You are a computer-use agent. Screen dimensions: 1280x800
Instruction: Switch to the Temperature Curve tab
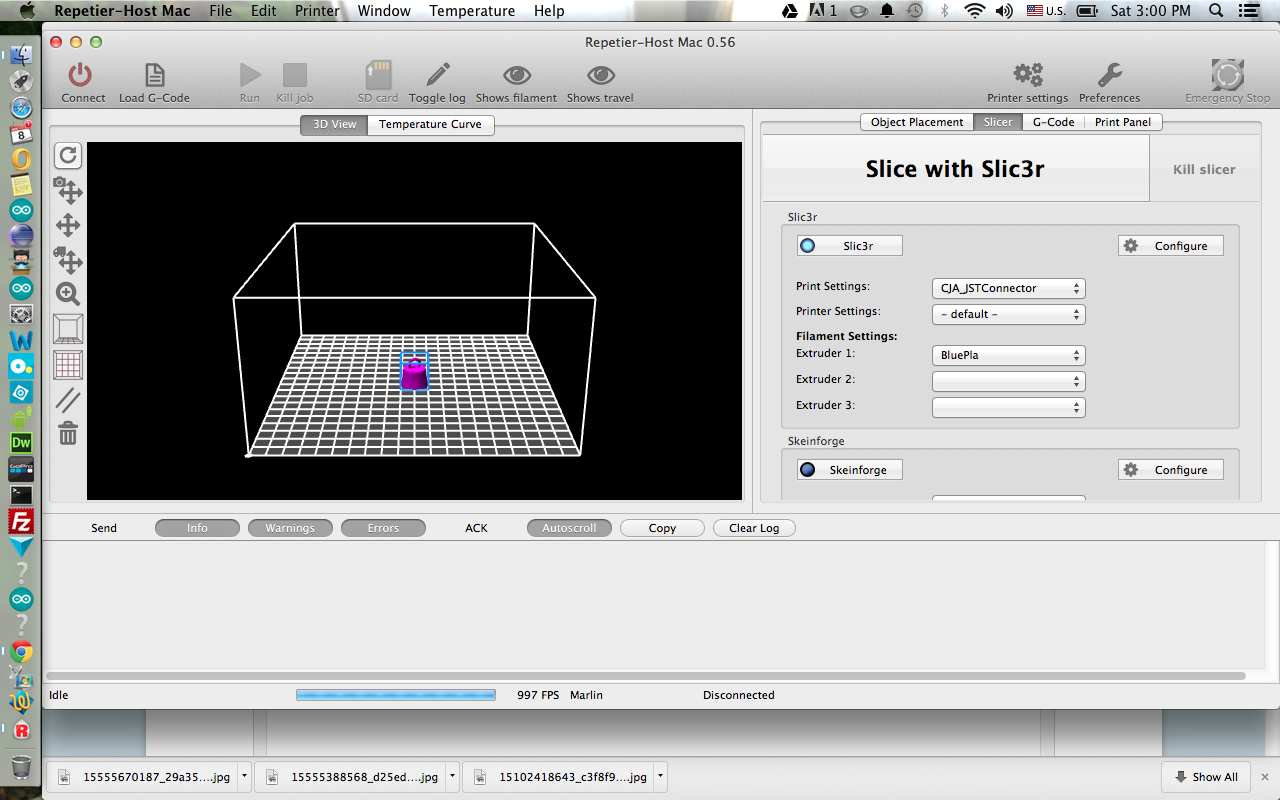tap(430, 124)
